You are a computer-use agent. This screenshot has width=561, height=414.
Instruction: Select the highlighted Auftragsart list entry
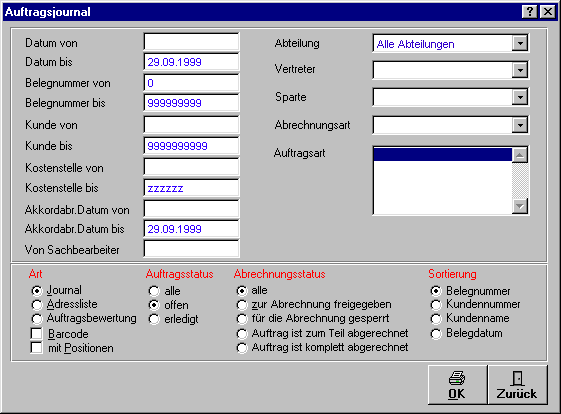point(443,155)
